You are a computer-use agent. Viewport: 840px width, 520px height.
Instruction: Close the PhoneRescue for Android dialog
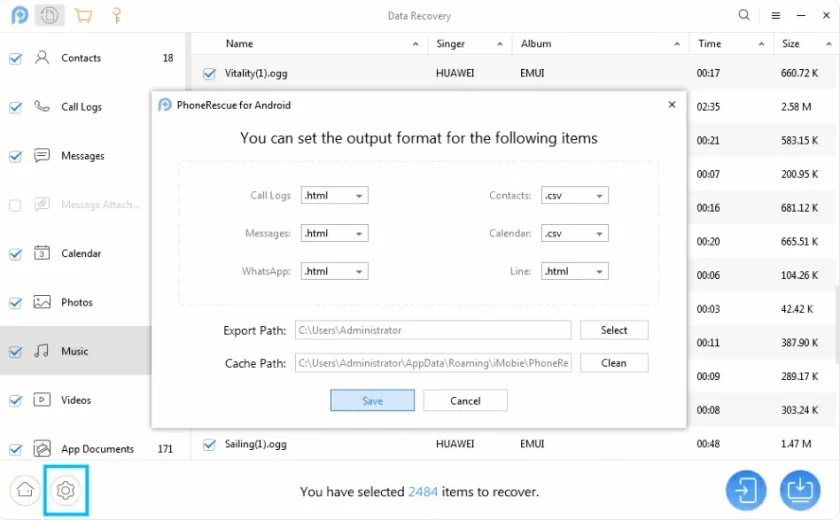672,104
